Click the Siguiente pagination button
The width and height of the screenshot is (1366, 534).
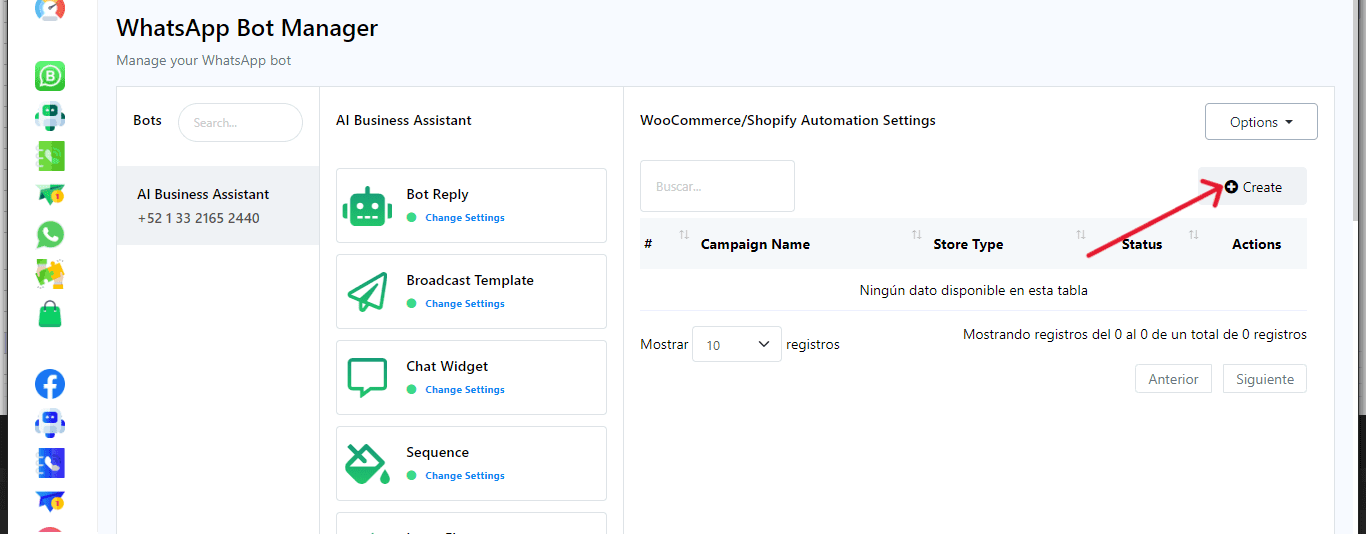[1264, 379]
